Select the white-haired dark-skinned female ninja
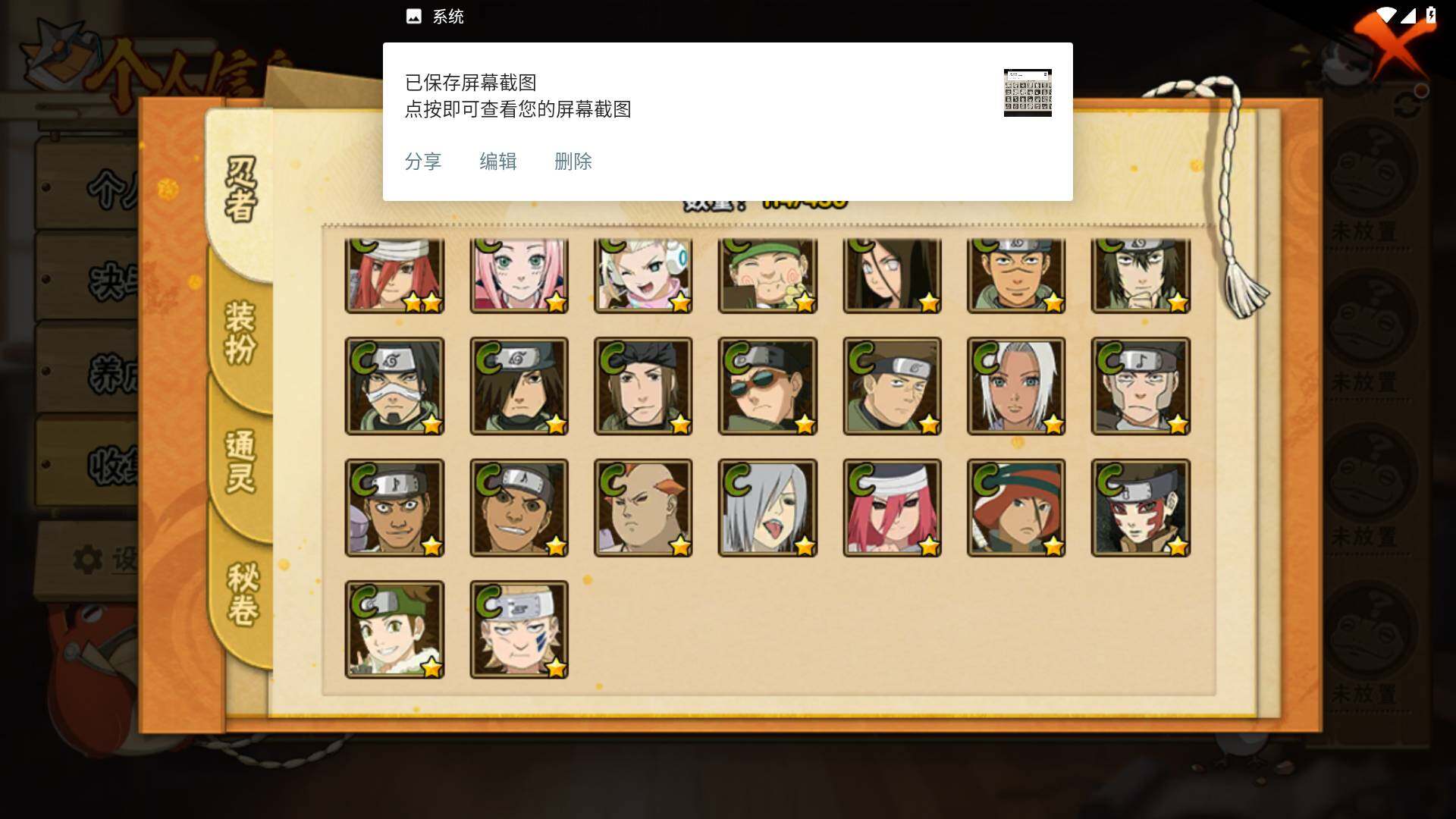The image size is (1456, 819). [x=1016, y=386]
